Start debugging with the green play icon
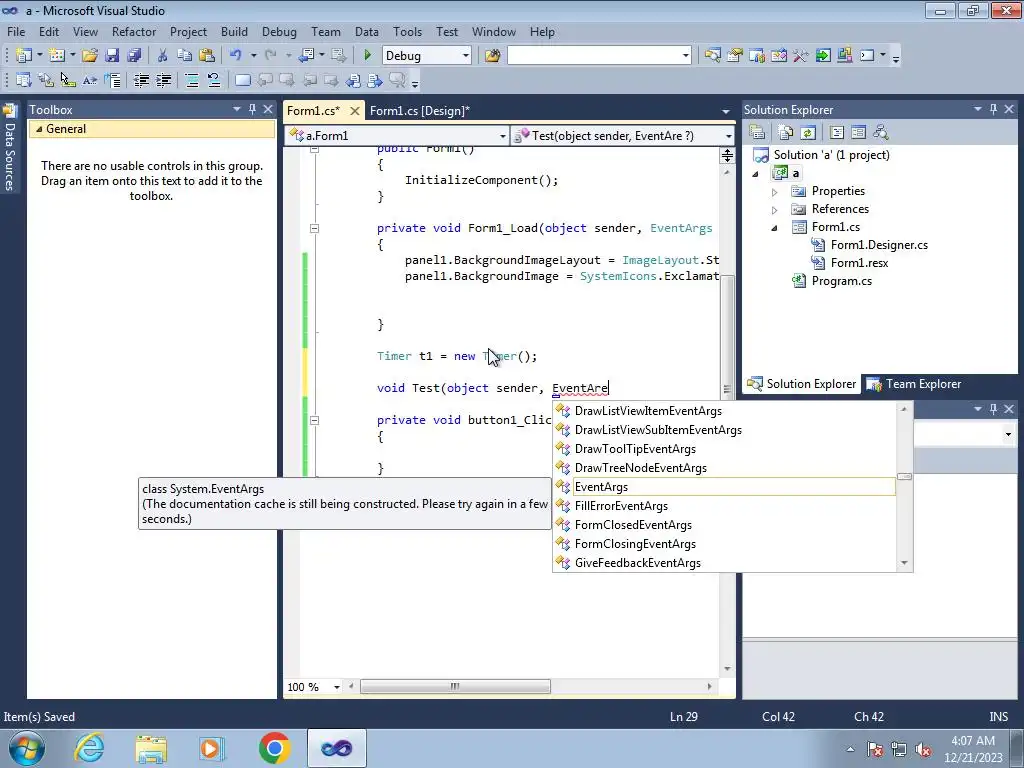The height and width of the screenshot is (768, 1024). [x=367, y=56]
